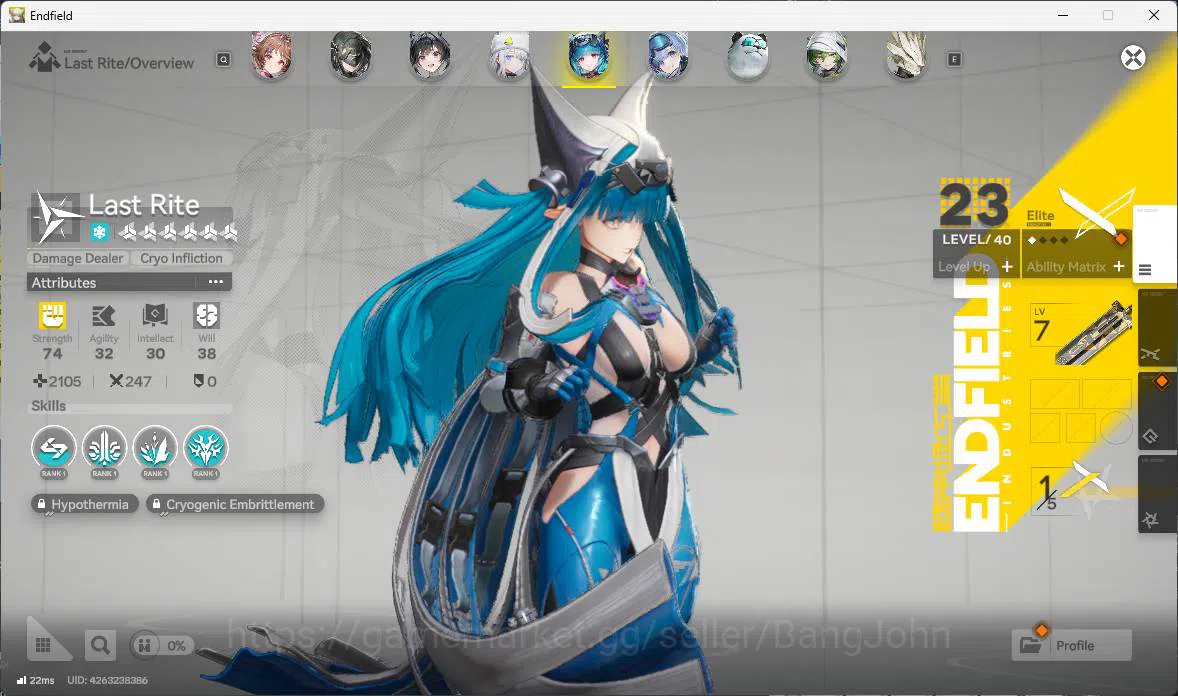Open the Damage Dealer tag
Screen dimensions: 1178x696
pyautogui.click(x=77, y=258)
